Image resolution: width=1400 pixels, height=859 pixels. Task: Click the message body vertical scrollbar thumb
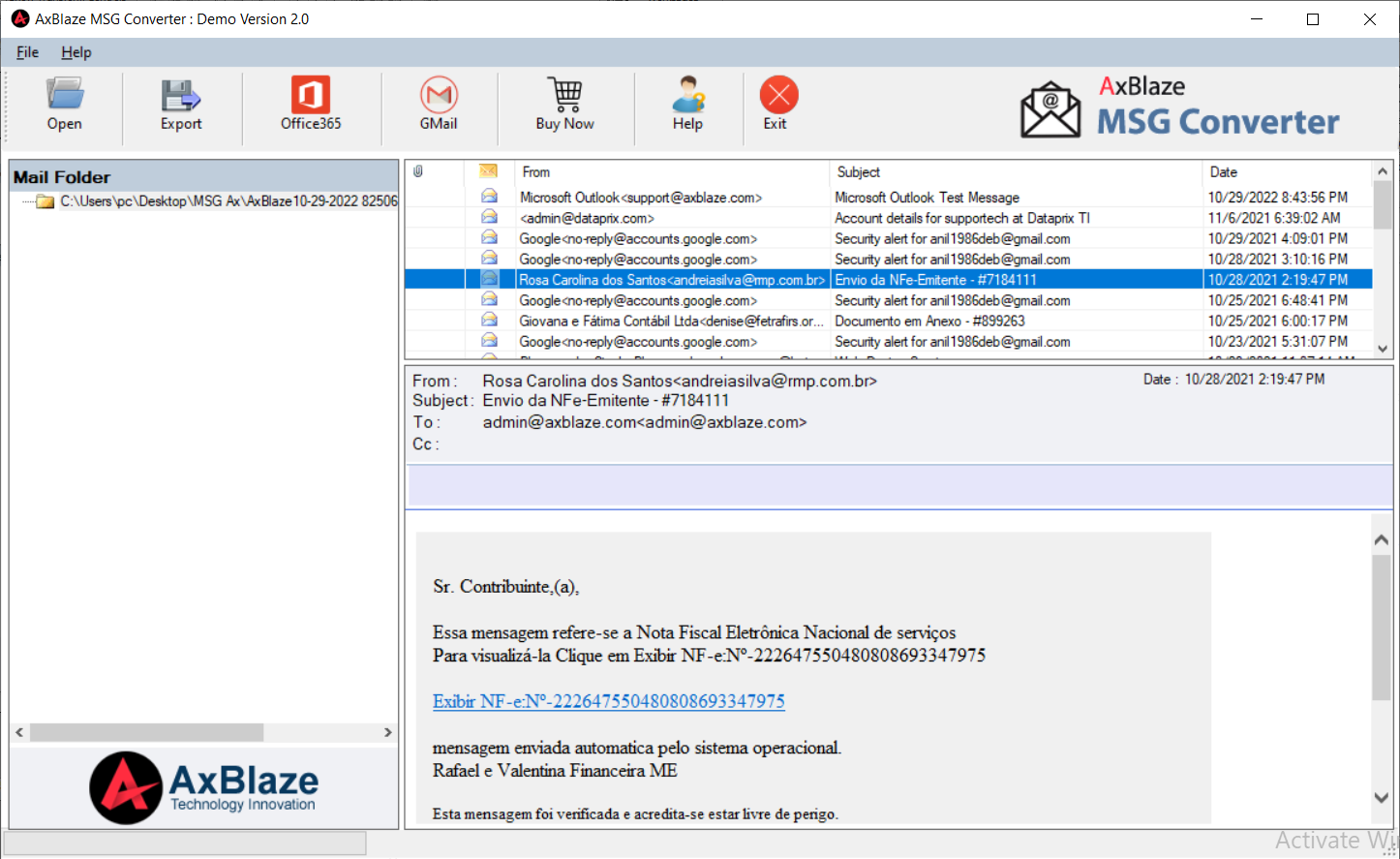pyautogui.click(x=1382, y=627)
